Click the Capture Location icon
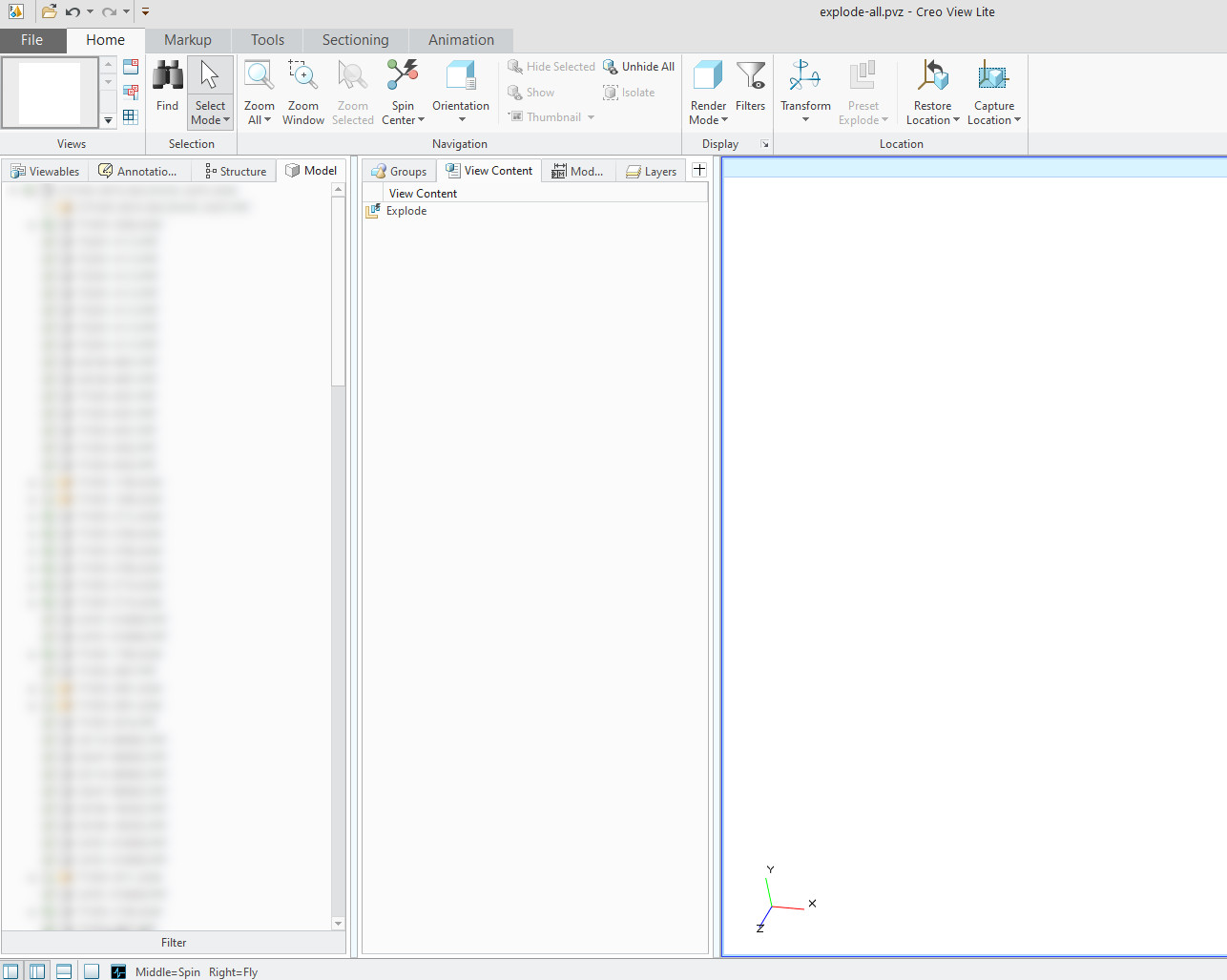 [993, 76]
